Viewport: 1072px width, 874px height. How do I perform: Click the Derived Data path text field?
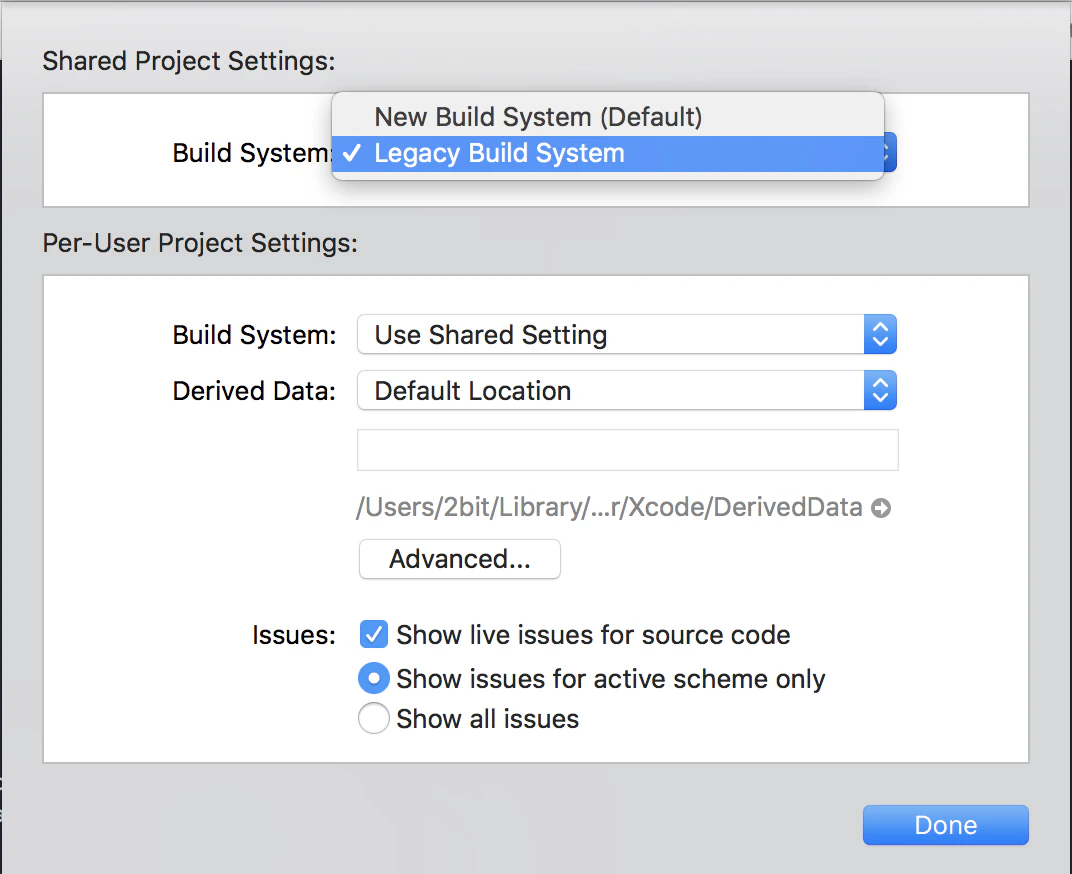pos(628,450)
